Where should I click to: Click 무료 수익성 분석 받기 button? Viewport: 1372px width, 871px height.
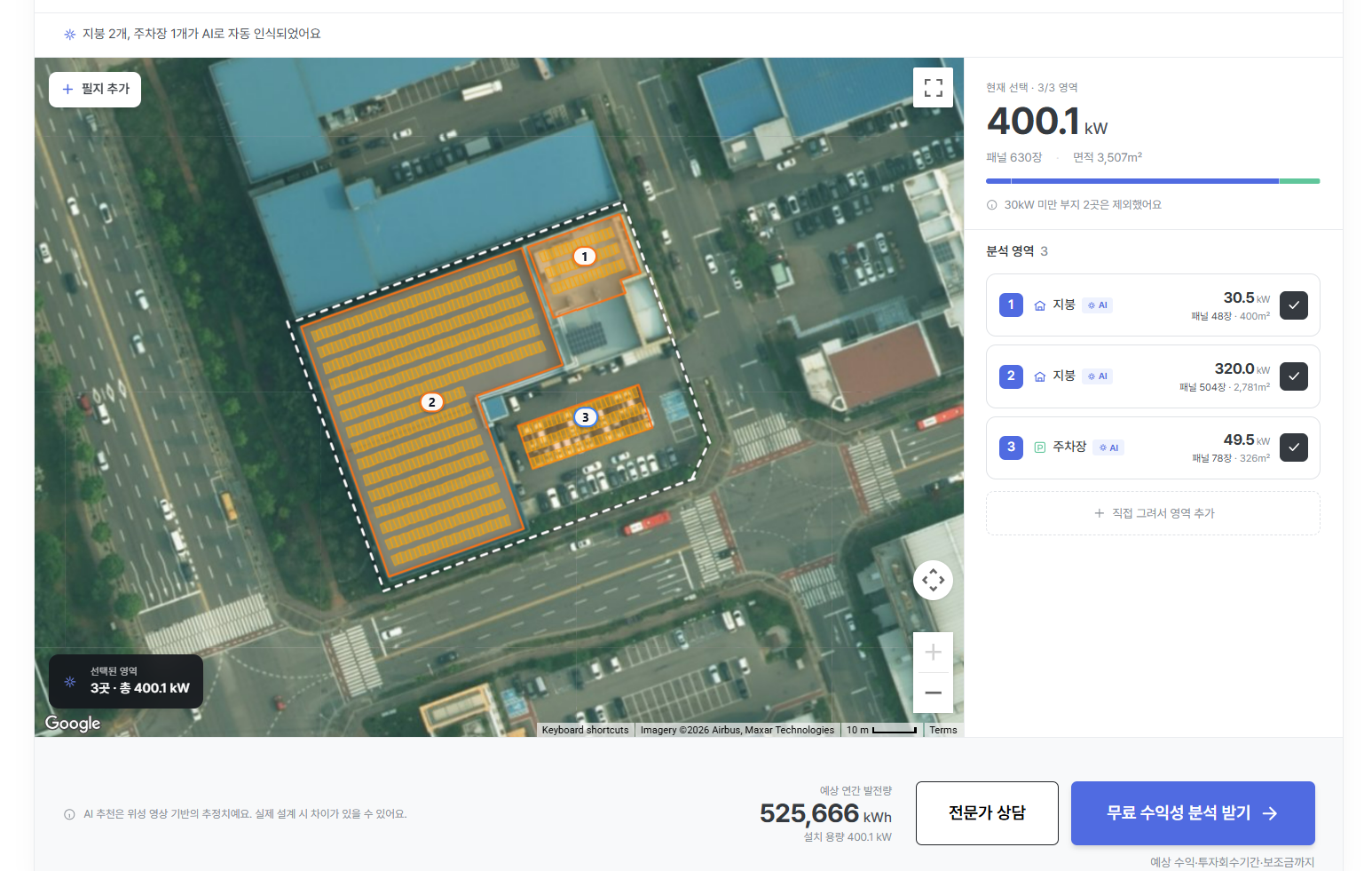point(1193,813)
